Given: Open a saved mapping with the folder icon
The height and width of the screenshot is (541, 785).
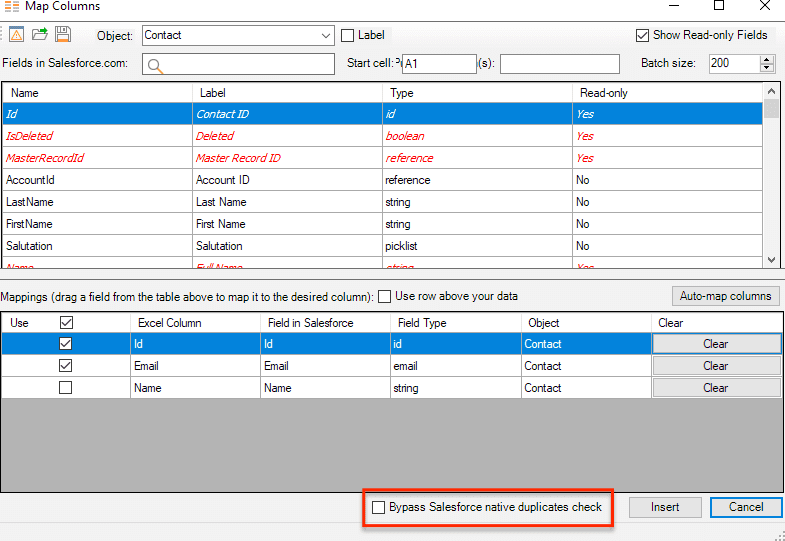Looking at the screenshot, I should pyautogui.click(x=40, y=35).
